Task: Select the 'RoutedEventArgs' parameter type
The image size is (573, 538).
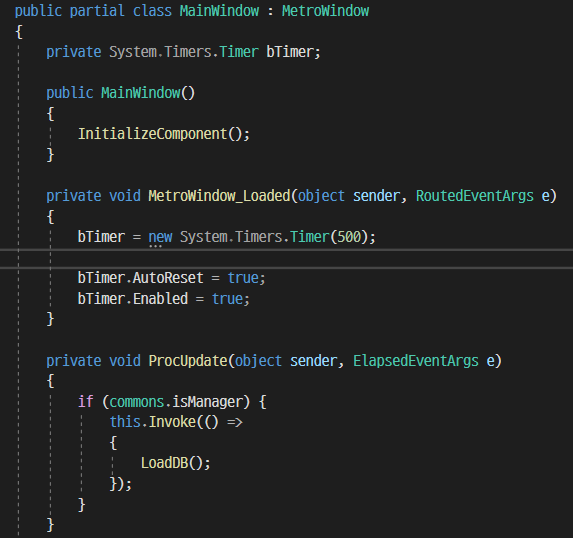Action: tap(475, 196)
